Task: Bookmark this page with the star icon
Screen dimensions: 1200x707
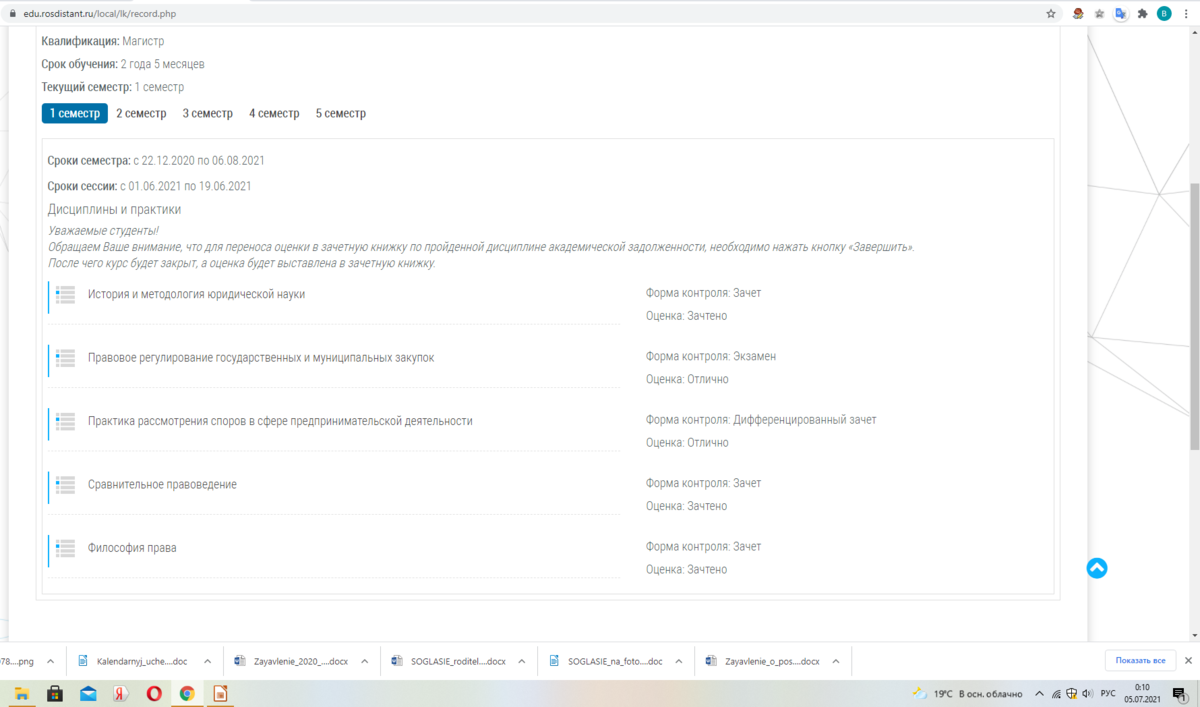Action: pyautogui.click(x=1051, y=14)
